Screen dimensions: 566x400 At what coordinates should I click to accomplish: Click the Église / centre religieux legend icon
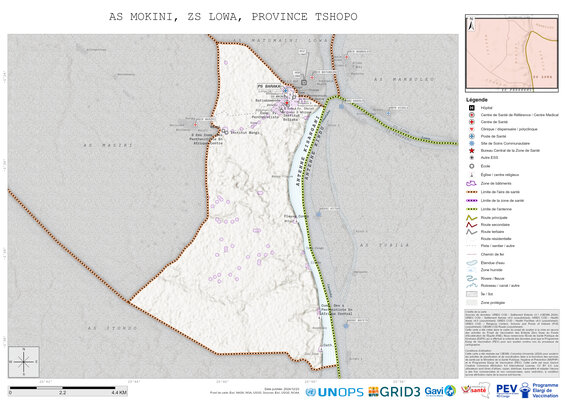click(471, 175)
